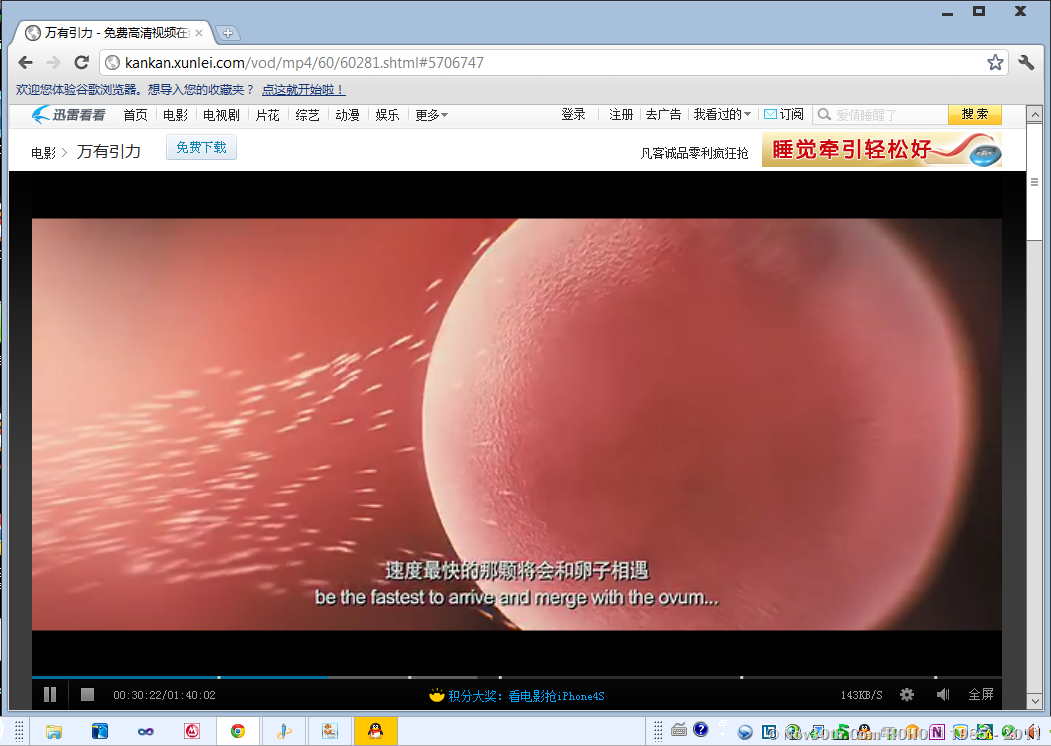
Task: Open the Chrome wrench menu
Action: [1026, 62]
